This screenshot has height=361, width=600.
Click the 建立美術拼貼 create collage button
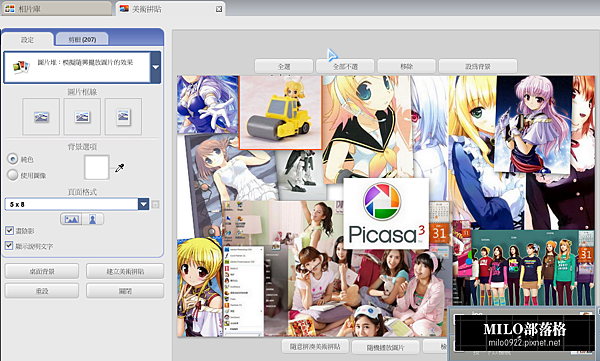(x=125, y=271)
